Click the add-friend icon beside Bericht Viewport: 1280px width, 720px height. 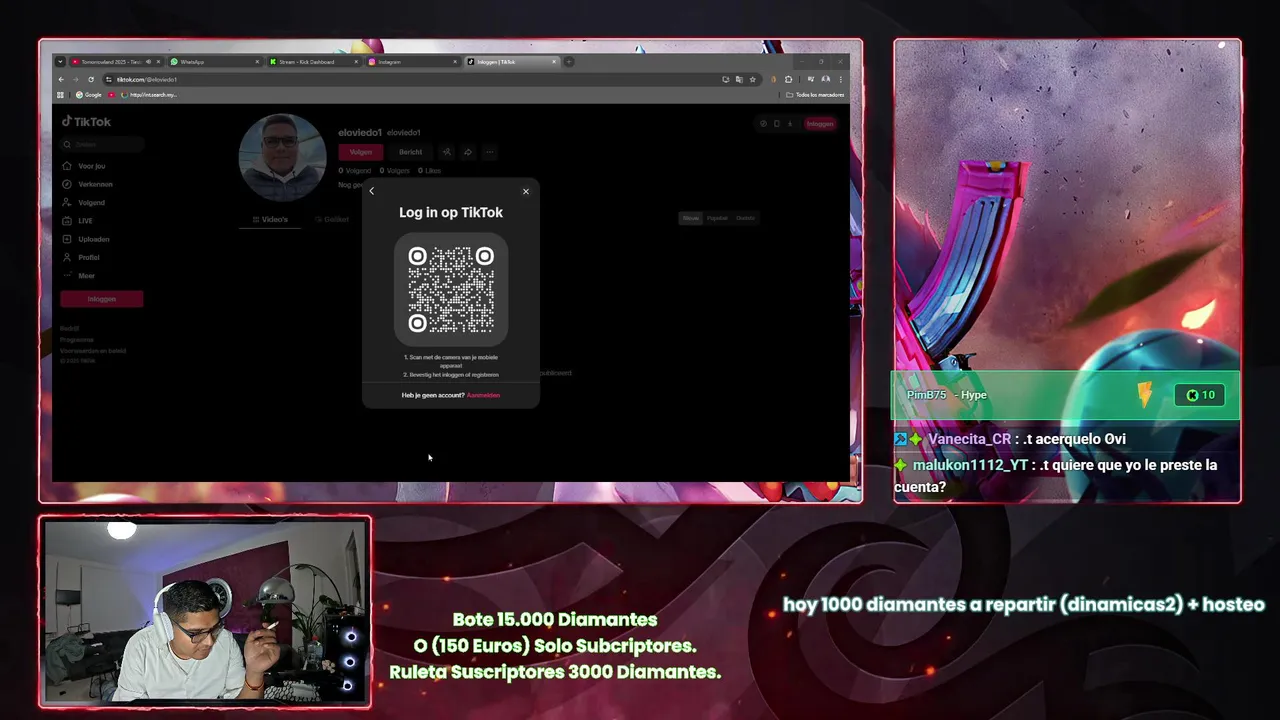pos(447,152)
